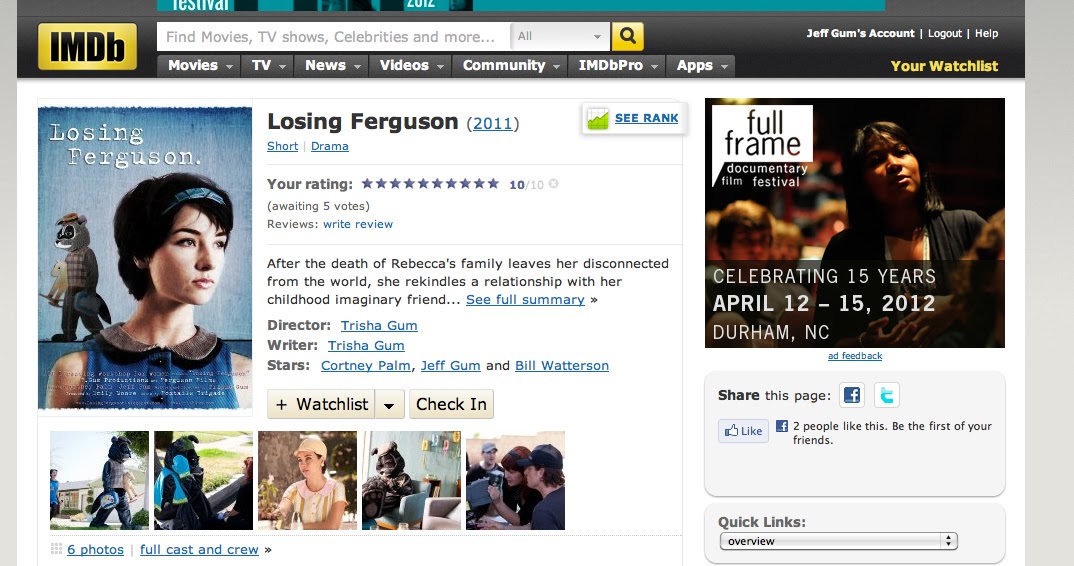Open the Trisha Gum director link
Viewport: 1074px width, 566px height.
pos(379,325)
